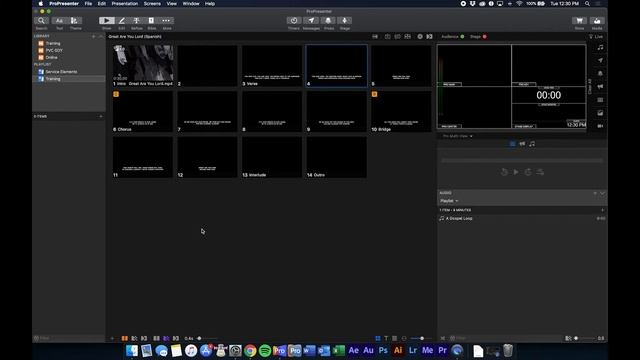Screen dimensions: 640x360
Task: Open the Presentation menu
Action: [x=125, y=4]
